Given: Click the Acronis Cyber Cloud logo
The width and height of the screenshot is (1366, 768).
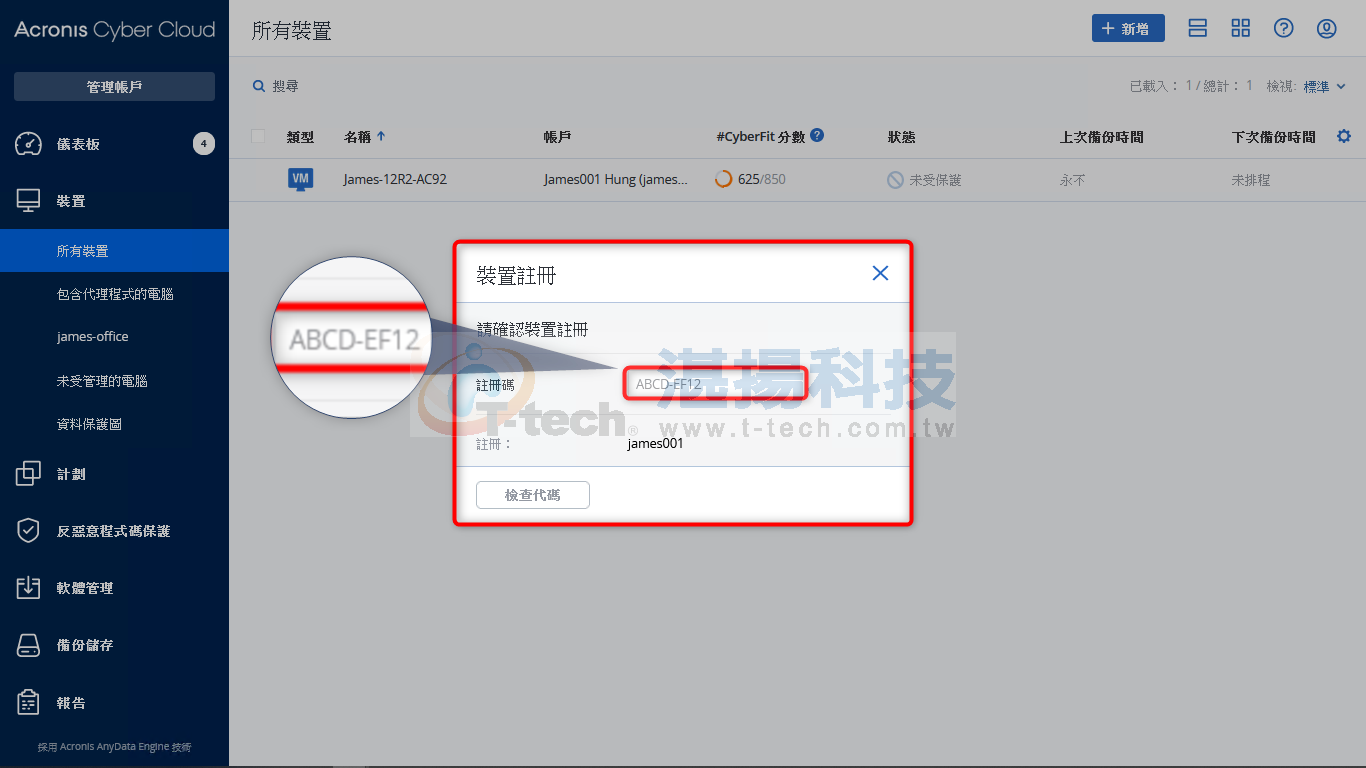Looking at the screenshot, I should [114, 30].
